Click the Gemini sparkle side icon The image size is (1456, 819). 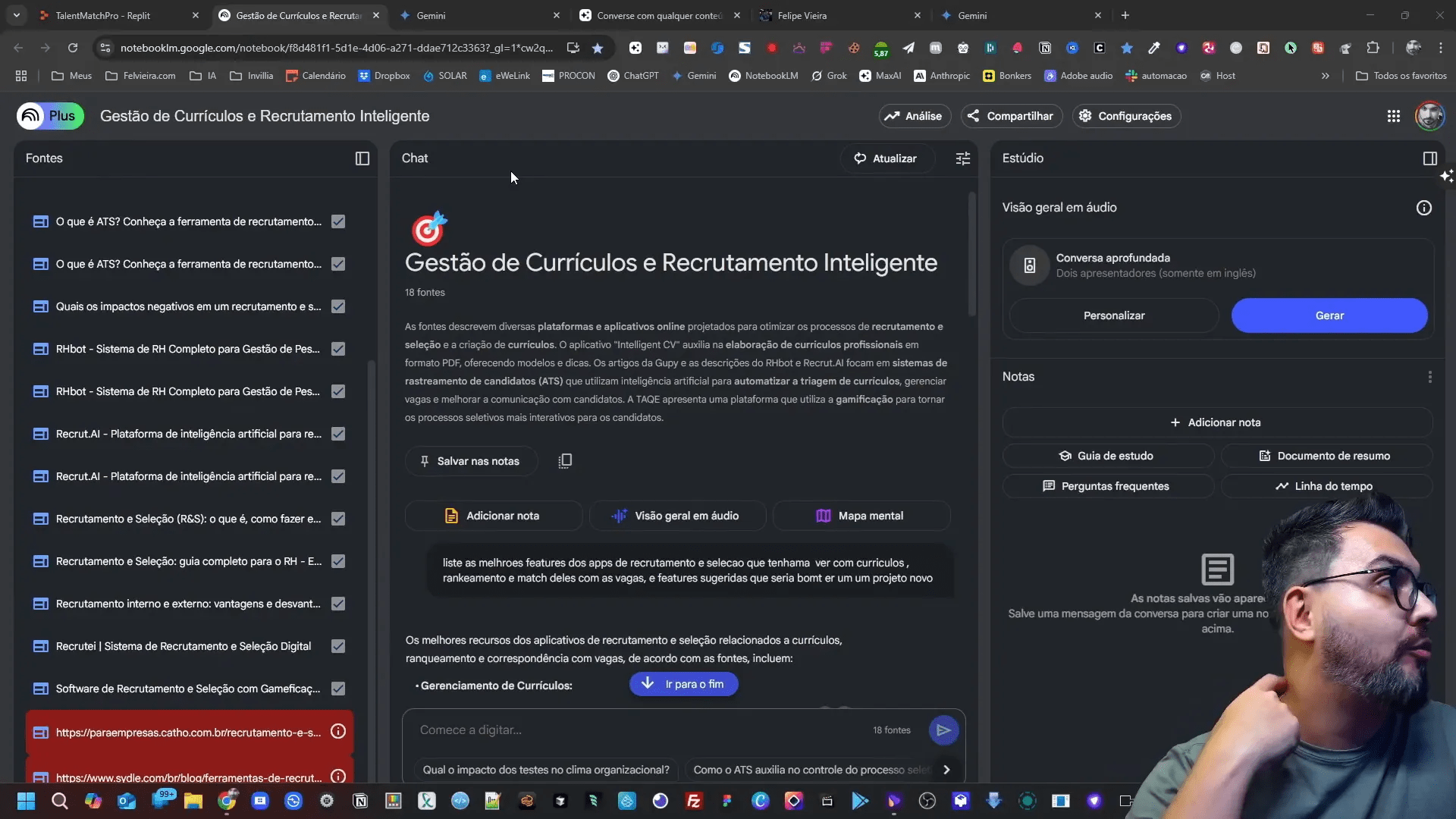point(1447,176)
